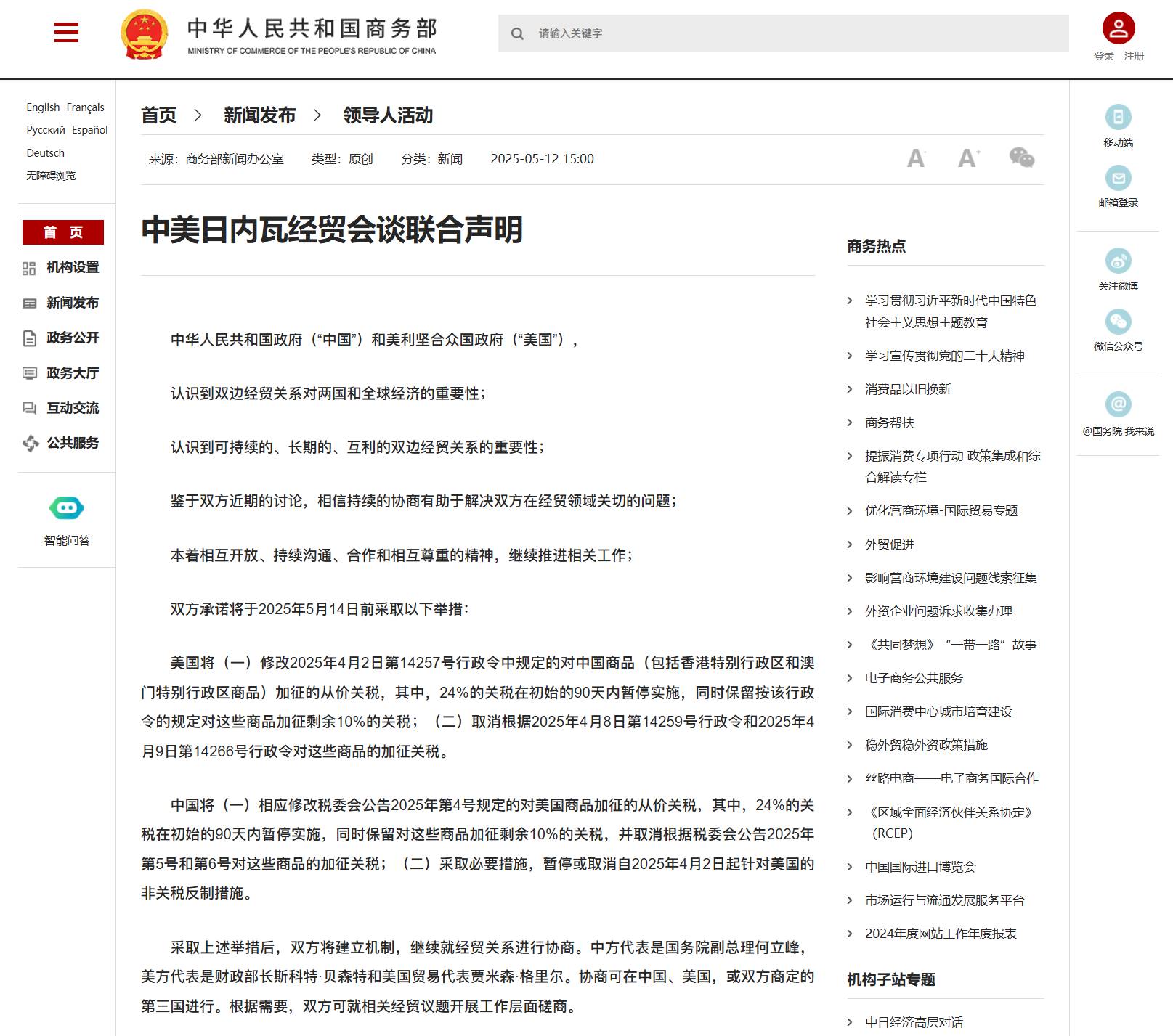Open the red hamburger menu
This screenshot has width=1173, height=1036.
pyautogui.click(x=66, y=32)
